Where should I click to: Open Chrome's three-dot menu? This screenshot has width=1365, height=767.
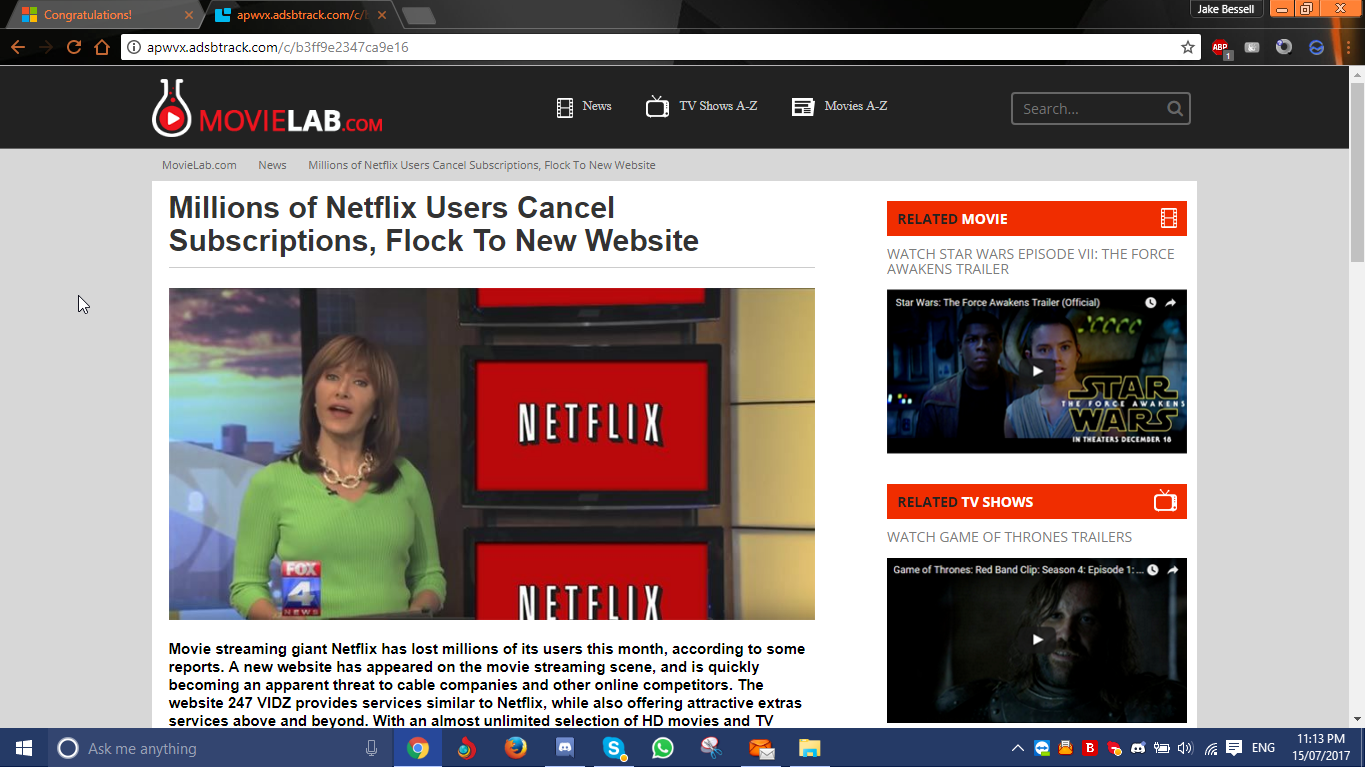[1347, 47]
